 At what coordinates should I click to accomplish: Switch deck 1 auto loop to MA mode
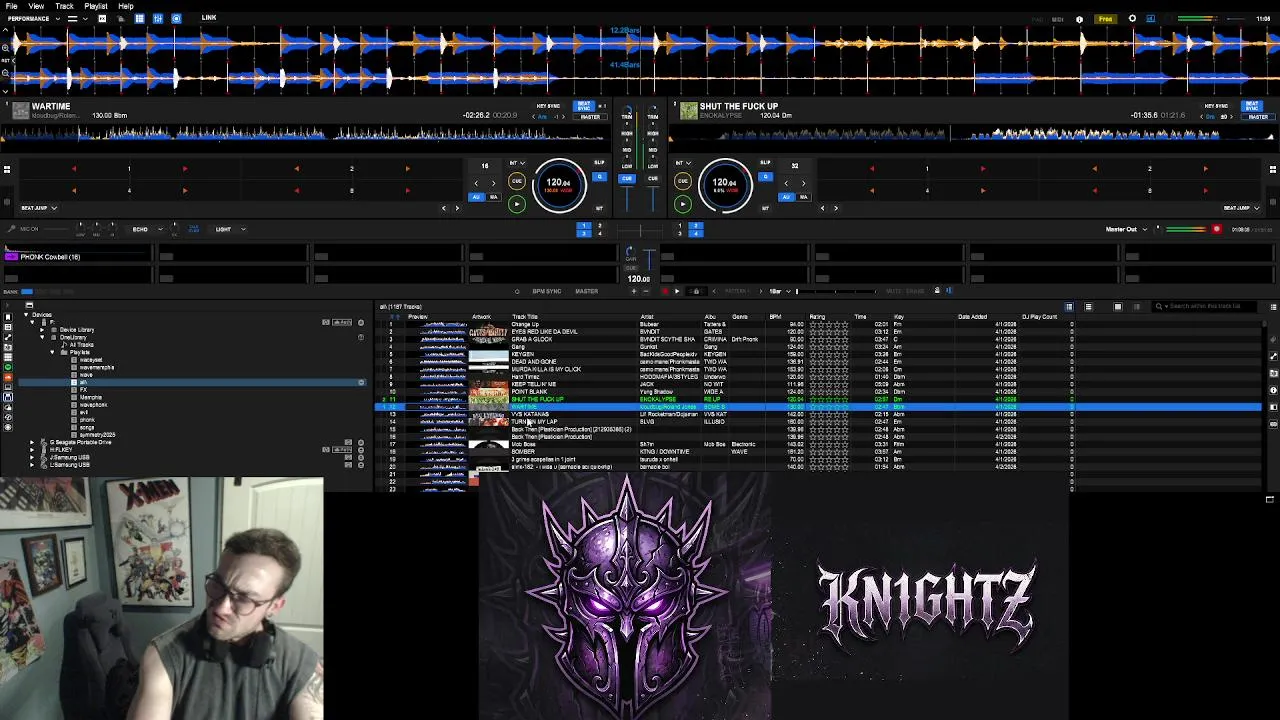coord(493,197)
